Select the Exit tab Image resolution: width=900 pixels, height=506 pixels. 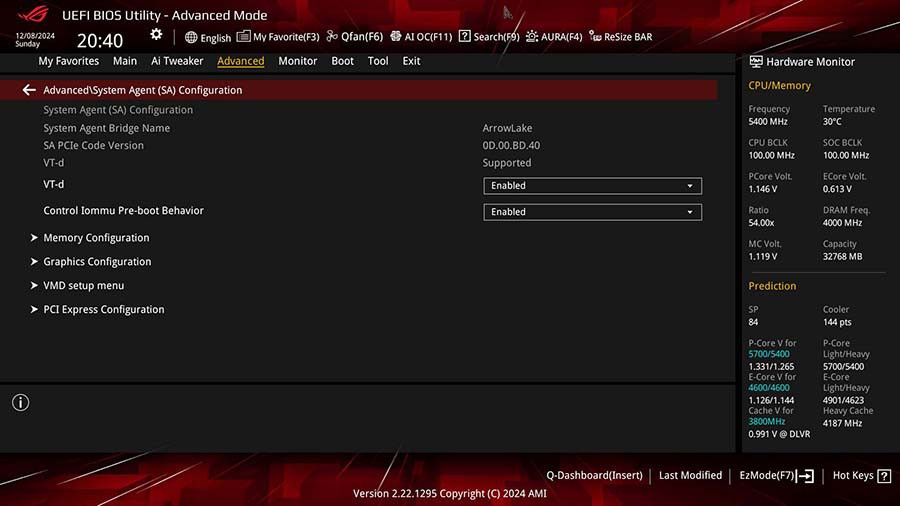point(411,61)
